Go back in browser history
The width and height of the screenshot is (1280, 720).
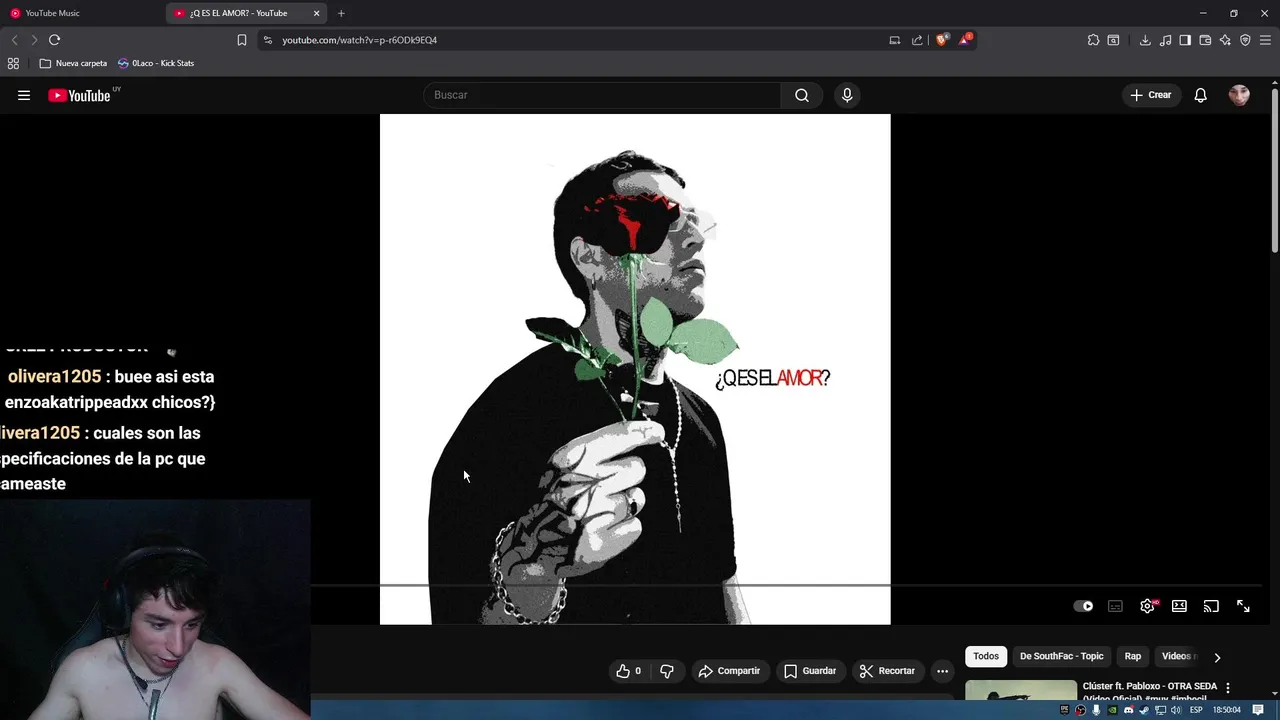point(14,40)
